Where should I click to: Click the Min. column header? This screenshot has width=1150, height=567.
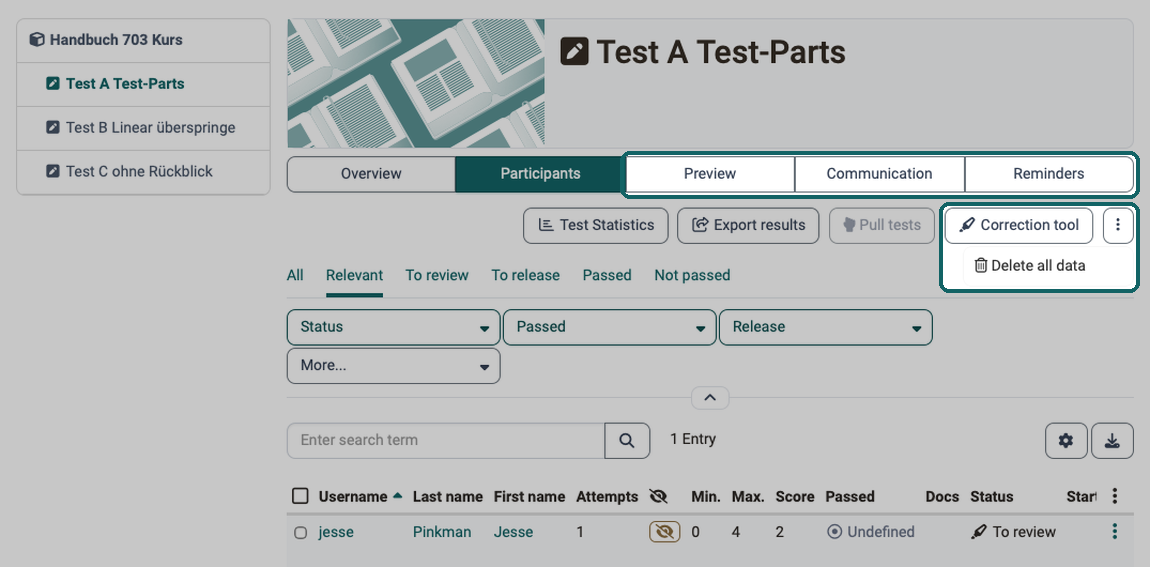706,497
